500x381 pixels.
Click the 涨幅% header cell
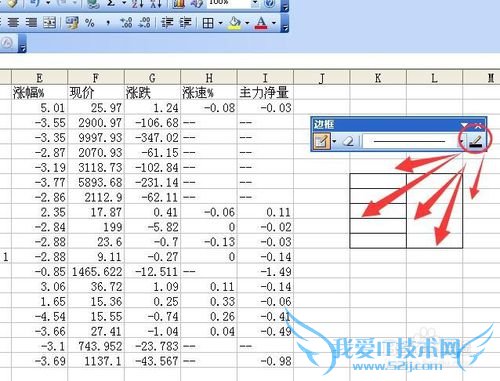click(39, 93)
